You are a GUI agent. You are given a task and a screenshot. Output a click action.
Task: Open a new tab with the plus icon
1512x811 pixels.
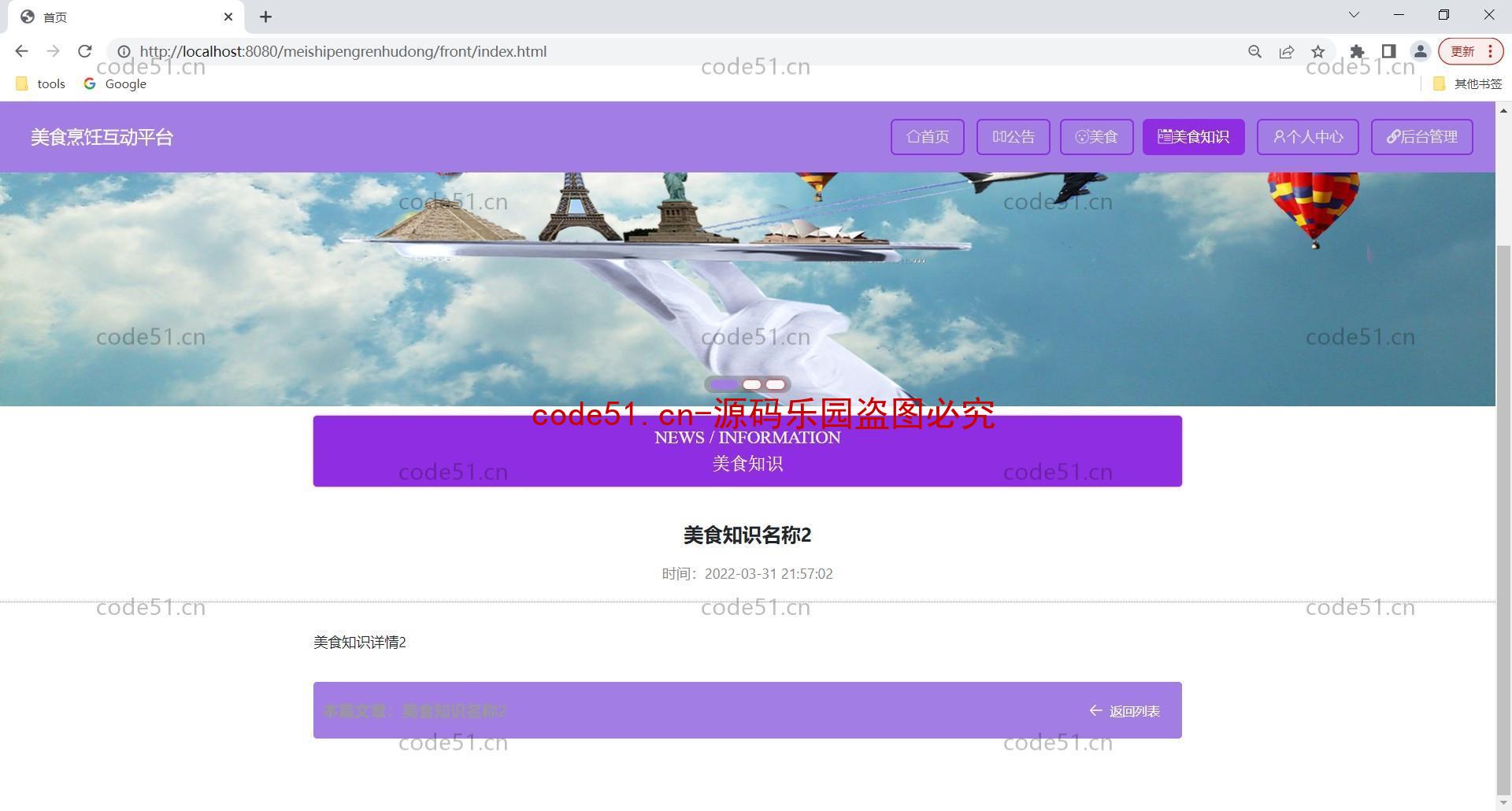[x=265, y=17]
